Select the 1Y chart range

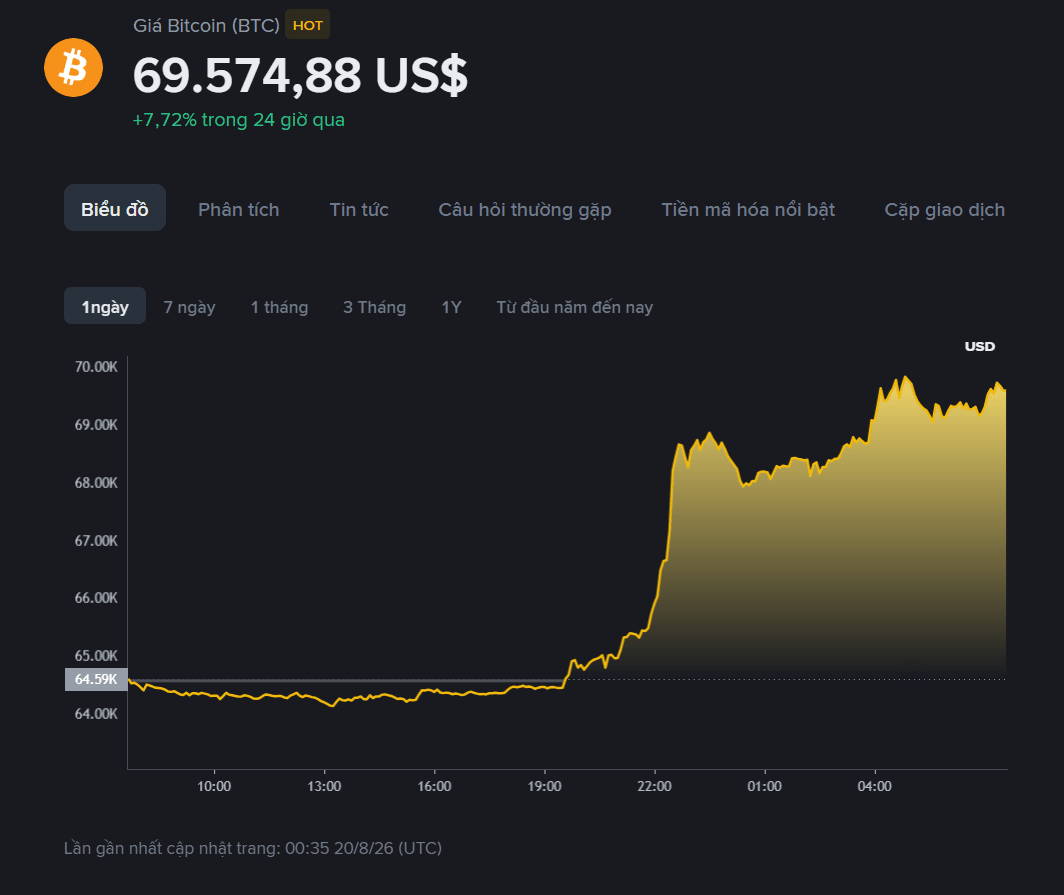pyautogui.click(x=451, y=307)
